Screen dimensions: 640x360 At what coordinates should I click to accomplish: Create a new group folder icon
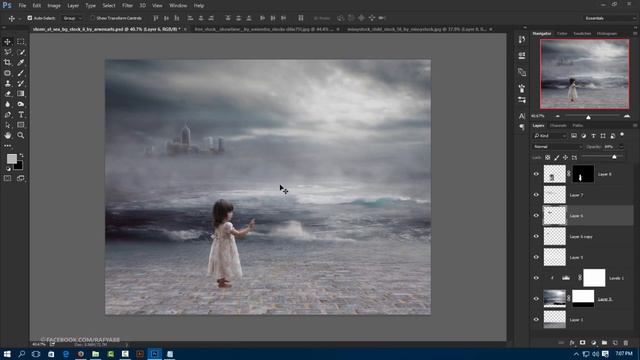point(604,343)
